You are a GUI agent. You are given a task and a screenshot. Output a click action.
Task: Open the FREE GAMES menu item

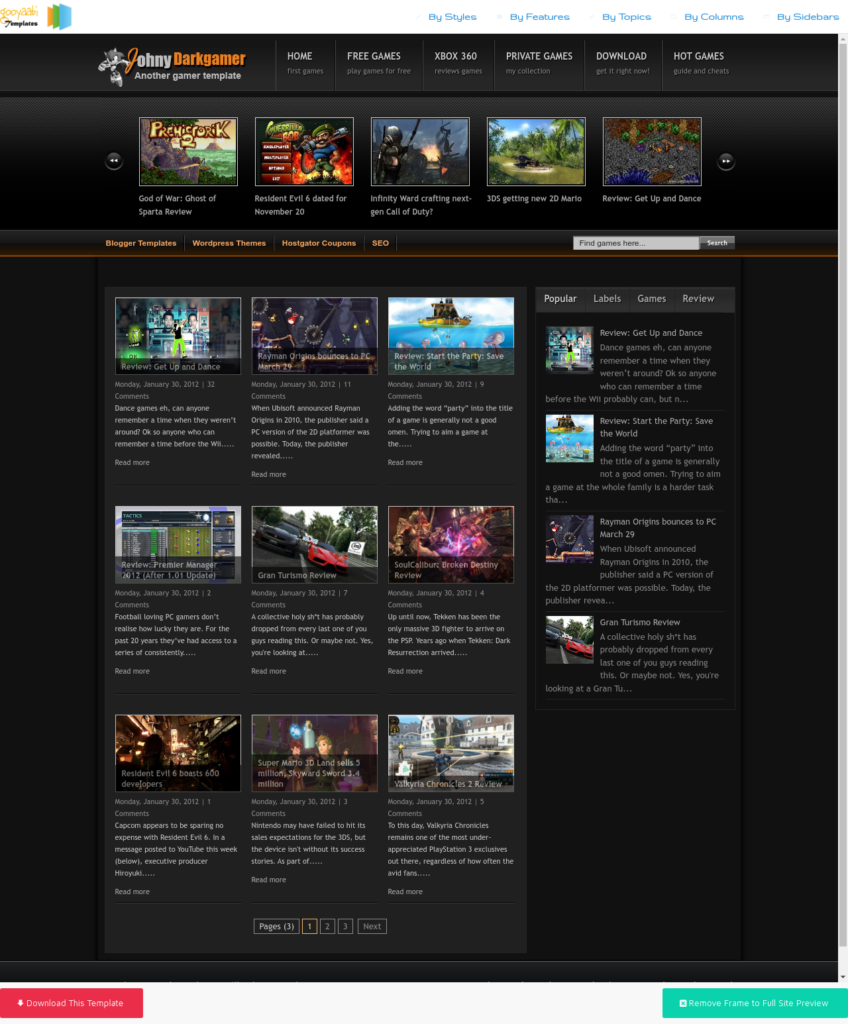click(x=379, y=63)
